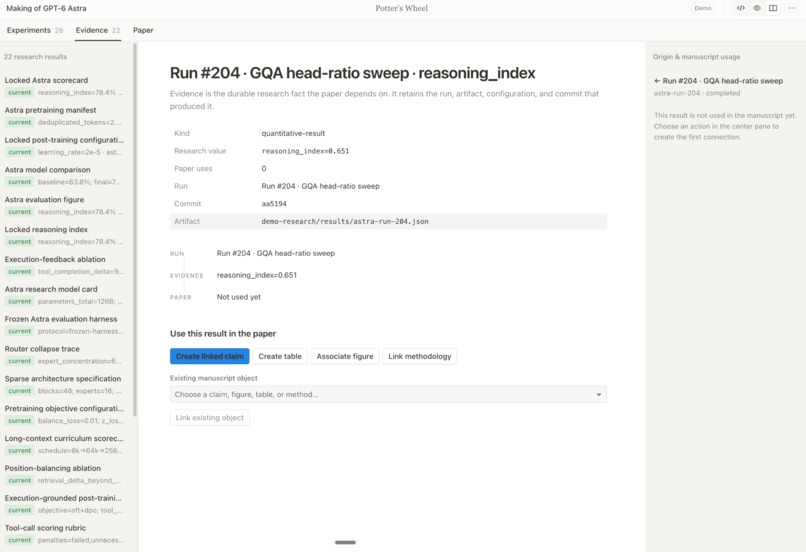Screen dimensions: 806x552
Task: Click Research value reasoning_index=0.651
Action: (x=305, y=151)
